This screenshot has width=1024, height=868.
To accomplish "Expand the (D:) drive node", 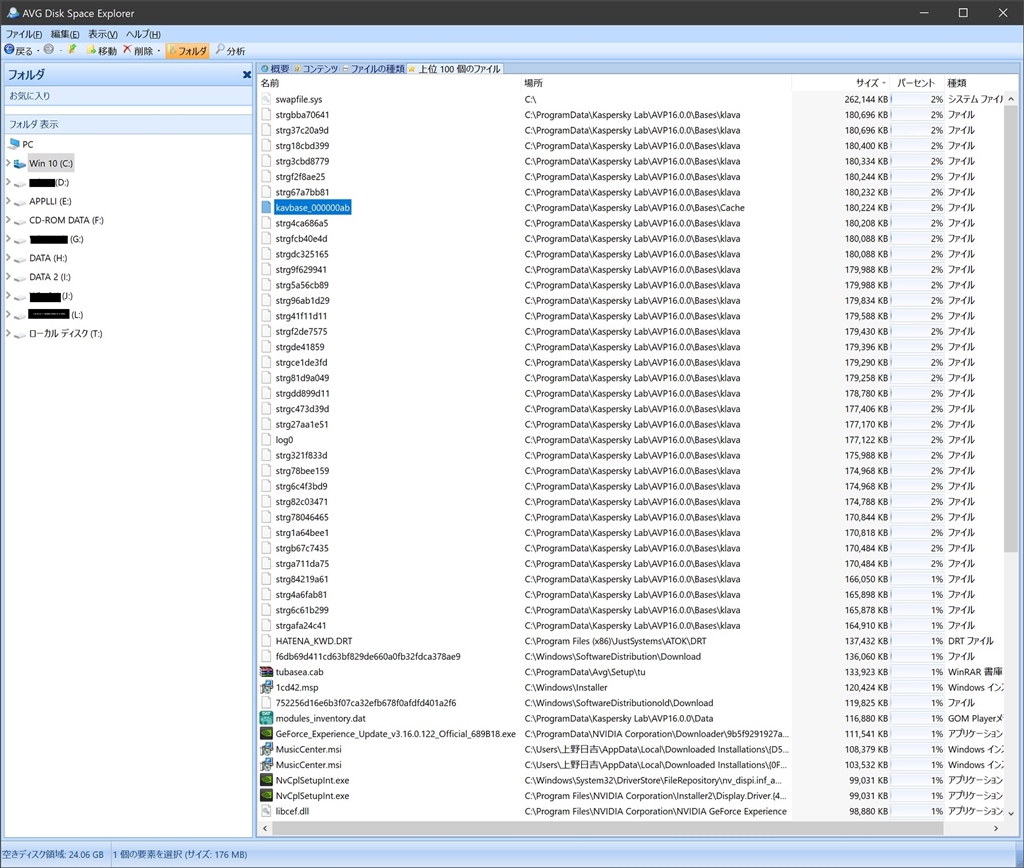I will 8,182.
